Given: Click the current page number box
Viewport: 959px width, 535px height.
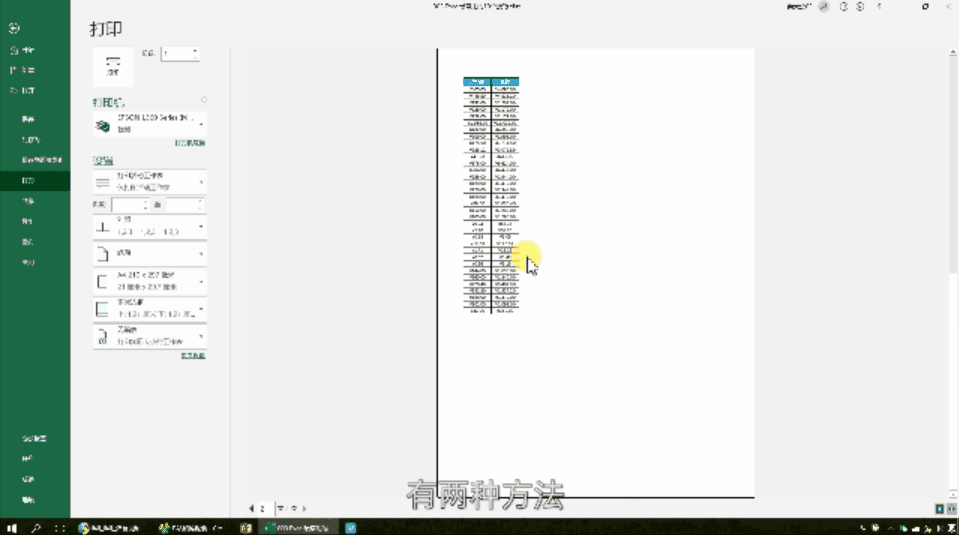Looking at the screenshot, I should click(265, 509).
